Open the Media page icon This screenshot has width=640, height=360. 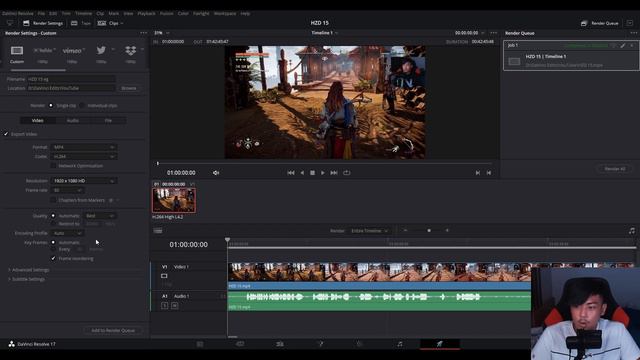click(200, 344)
